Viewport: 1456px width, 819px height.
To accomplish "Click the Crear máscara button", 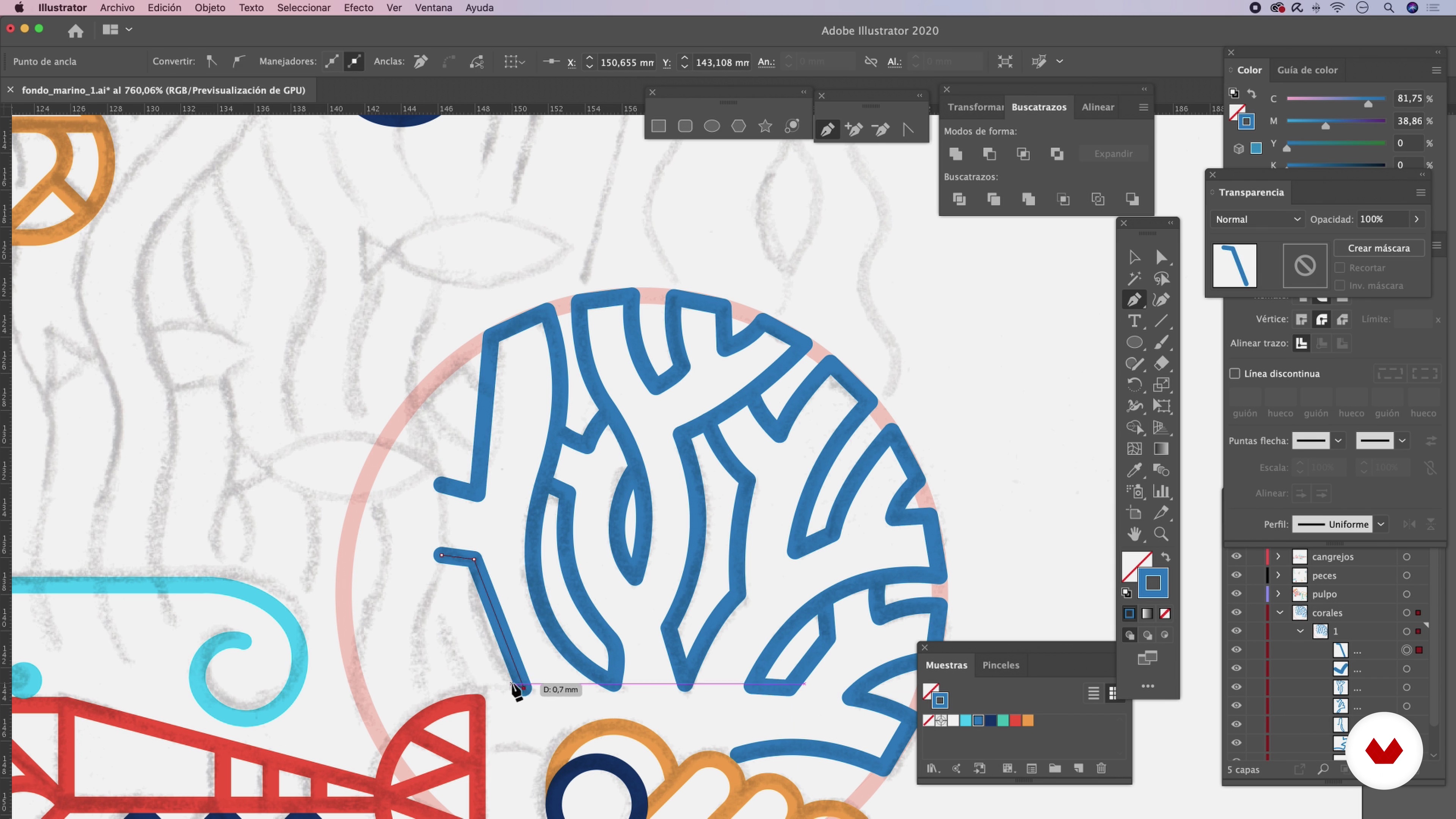I will (1379, 248).
